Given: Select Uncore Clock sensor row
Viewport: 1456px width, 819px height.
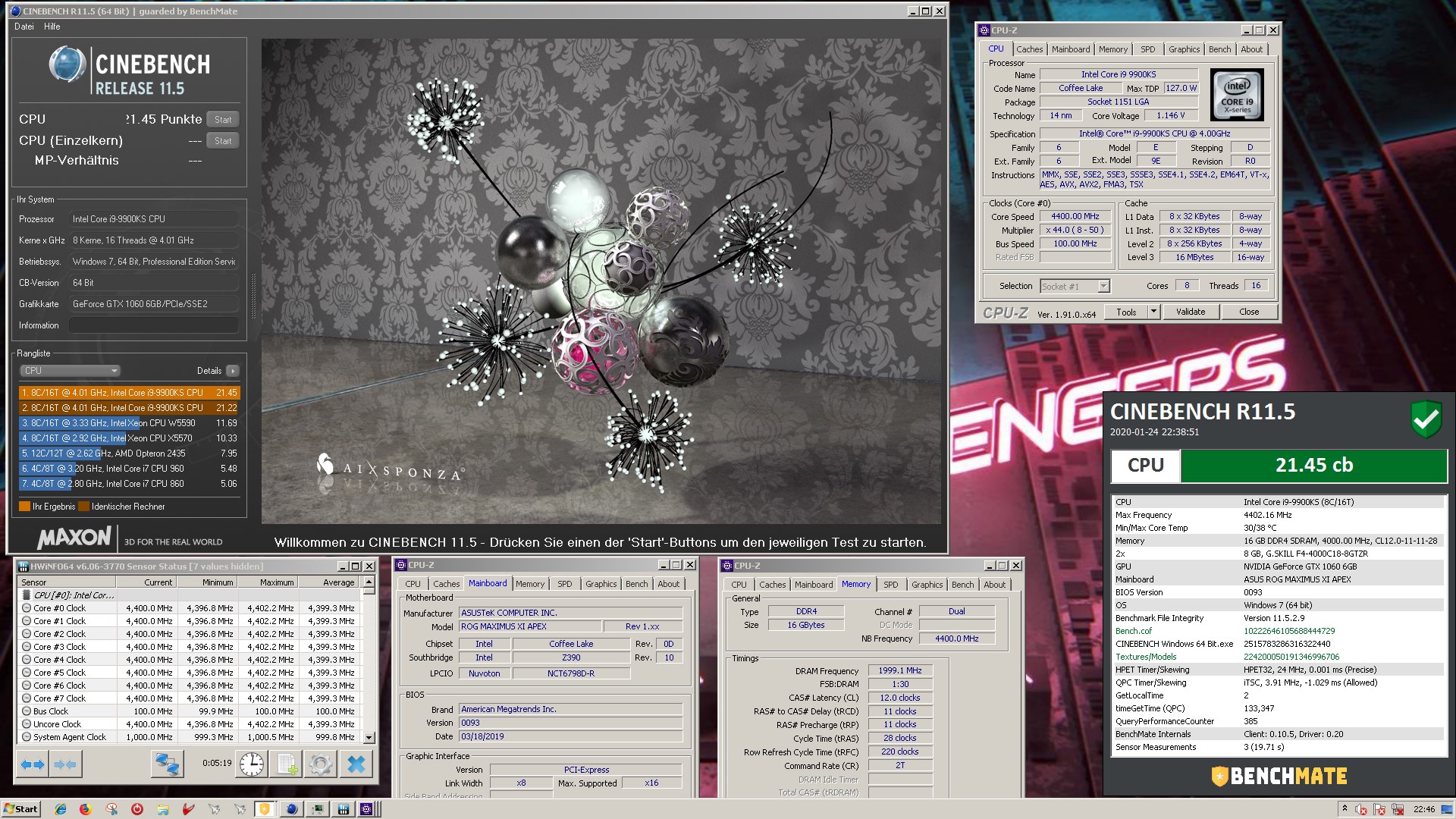Looking at the screenshot, I should (190, 724).
